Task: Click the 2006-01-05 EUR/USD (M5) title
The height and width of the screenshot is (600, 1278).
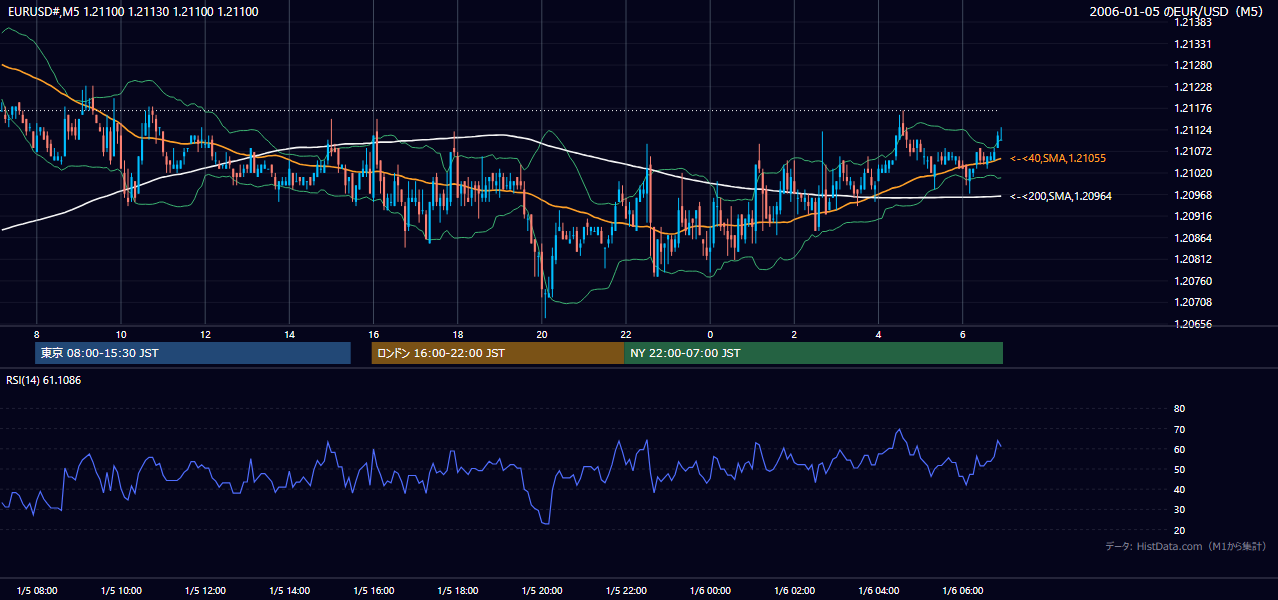Action: click(x=1177, y=12)
